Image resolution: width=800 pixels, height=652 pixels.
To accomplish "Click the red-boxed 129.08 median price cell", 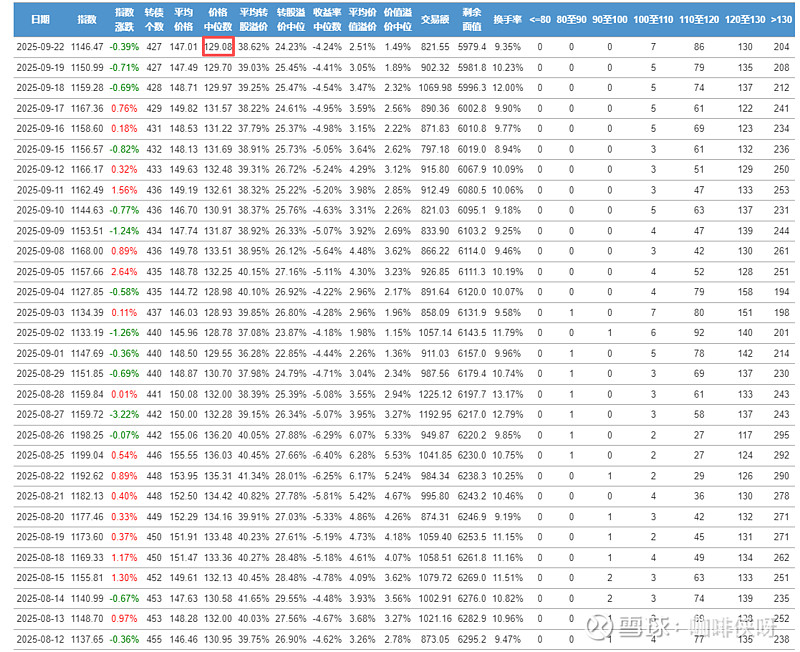I will coord(217,47).
